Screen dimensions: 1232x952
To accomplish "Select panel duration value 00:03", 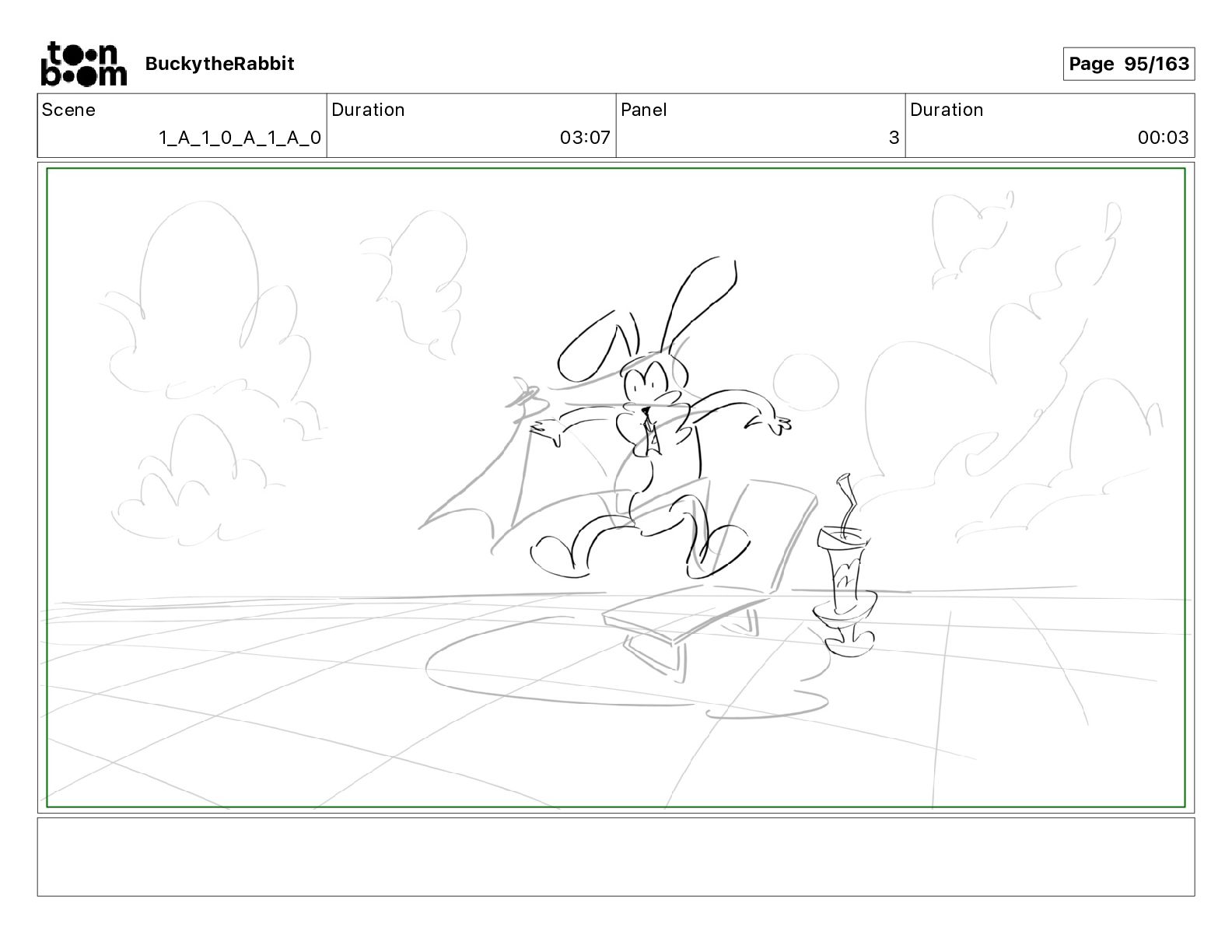I will coord(1163,138).
